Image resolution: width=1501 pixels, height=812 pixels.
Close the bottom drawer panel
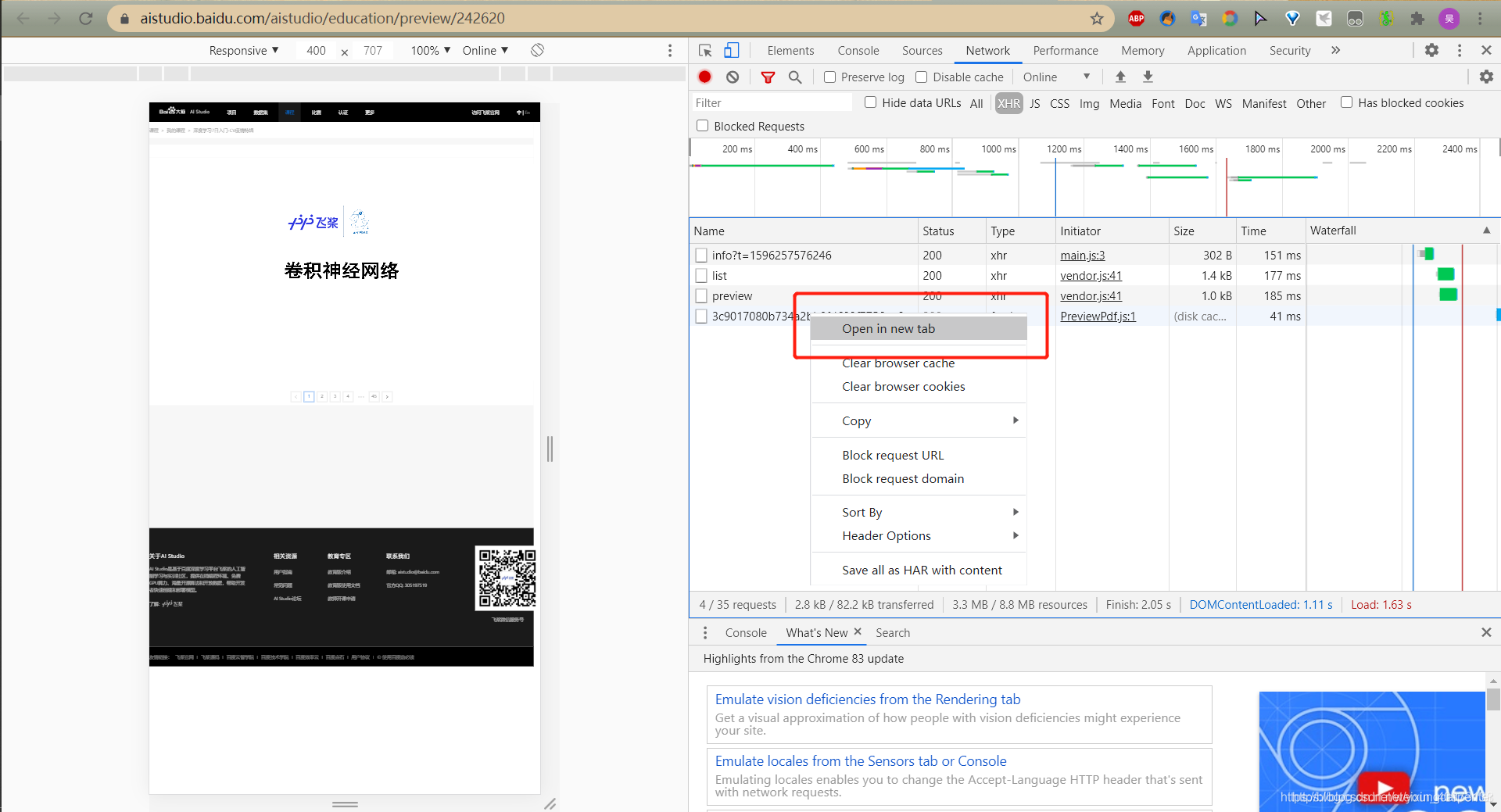1486,632
